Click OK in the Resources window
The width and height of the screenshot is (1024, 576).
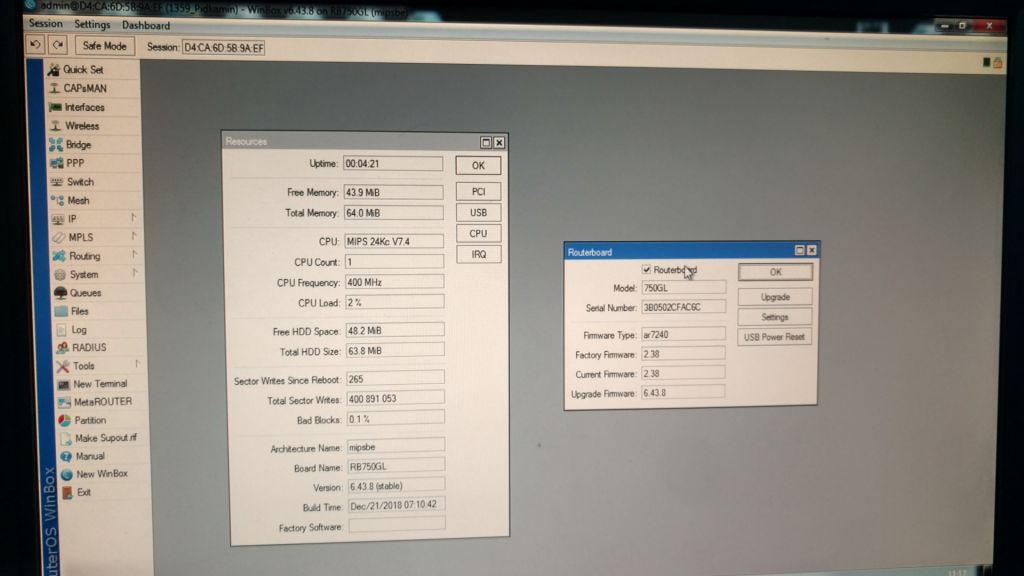478,165
